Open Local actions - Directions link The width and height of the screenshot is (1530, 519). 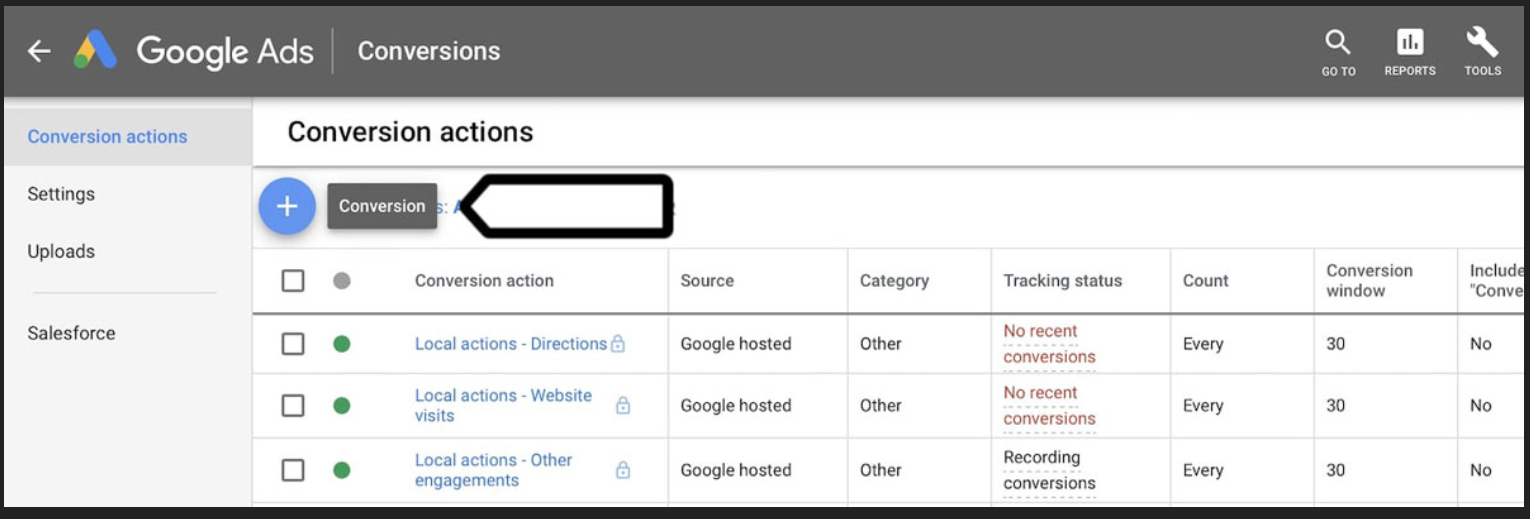[x=511, y=344]
